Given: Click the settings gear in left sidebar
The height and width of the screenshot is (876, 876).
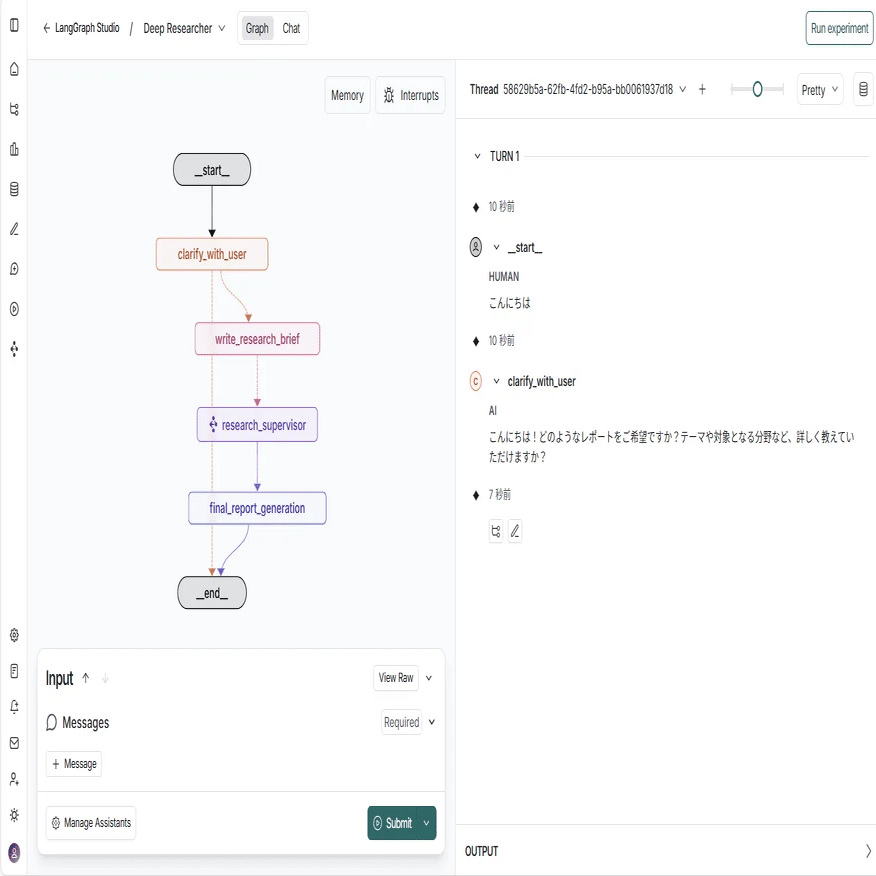Looking at the screenshot, I should point(14,635).
